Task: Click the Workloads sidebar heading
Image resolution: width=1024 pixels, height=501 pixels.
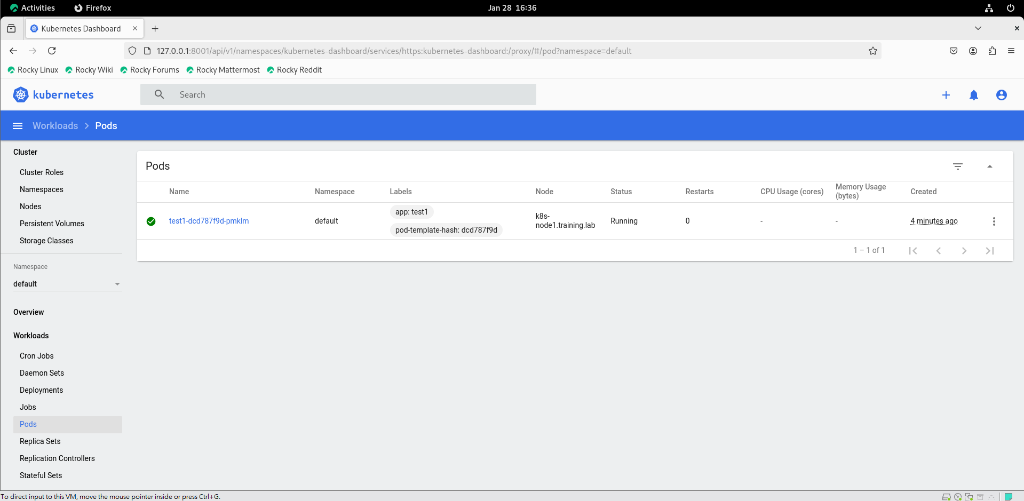Action: point(31,336)
